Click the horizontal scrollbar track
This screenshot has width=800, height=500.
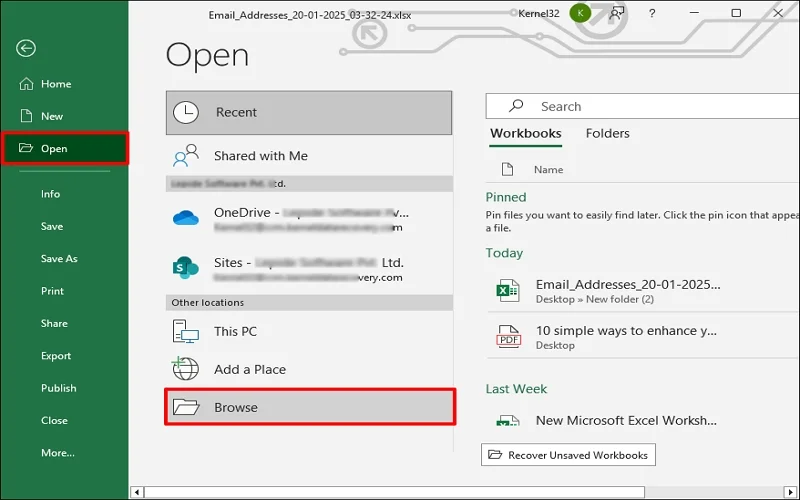pos(714,492)
